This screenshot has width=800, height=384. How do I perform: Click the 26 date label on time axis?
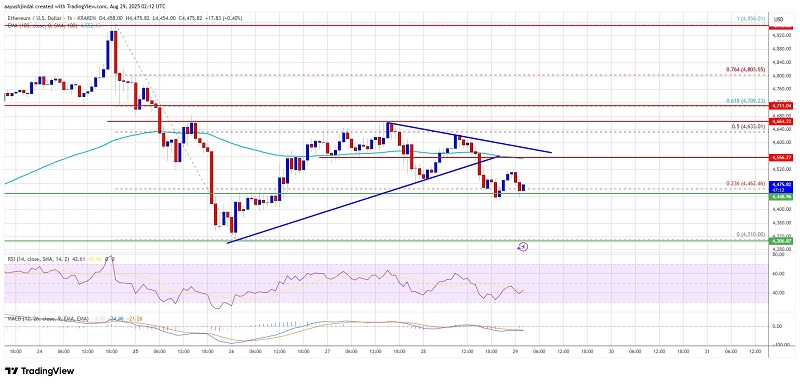[231, 351]
